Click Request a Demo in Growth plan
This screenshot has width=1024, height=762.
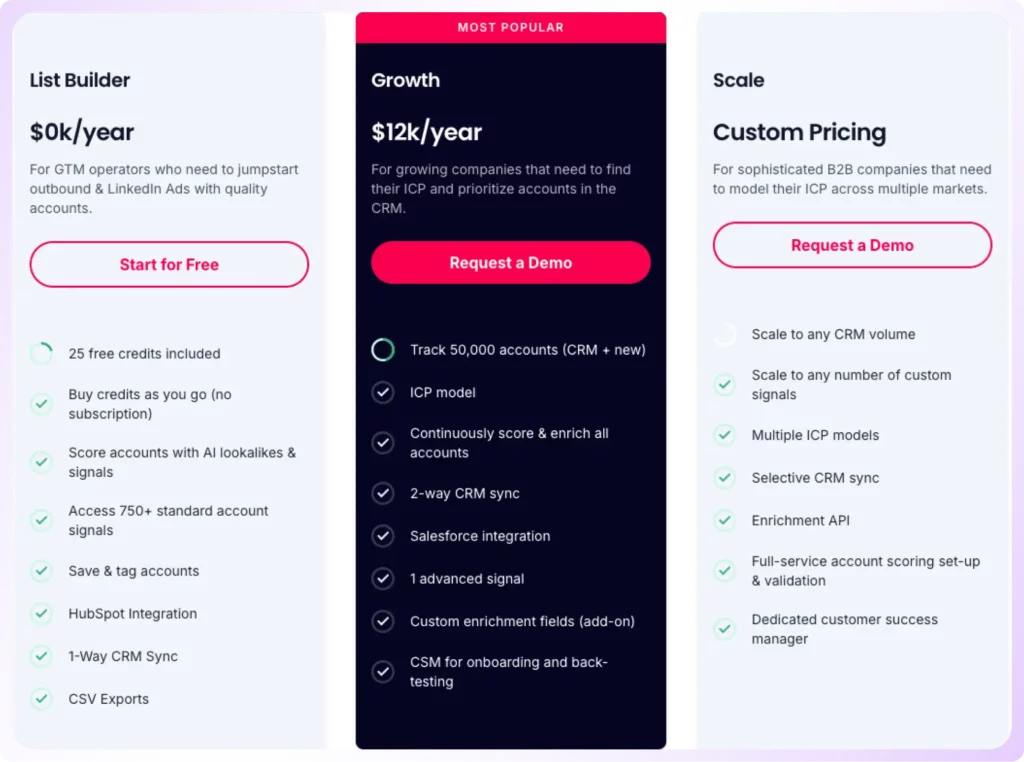pos(511,262)
